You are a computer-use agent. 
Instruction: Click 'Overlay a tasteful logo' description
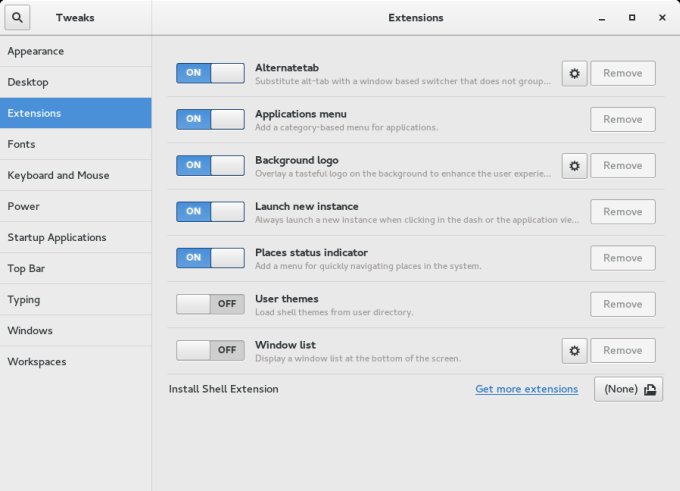pos(403,173)
